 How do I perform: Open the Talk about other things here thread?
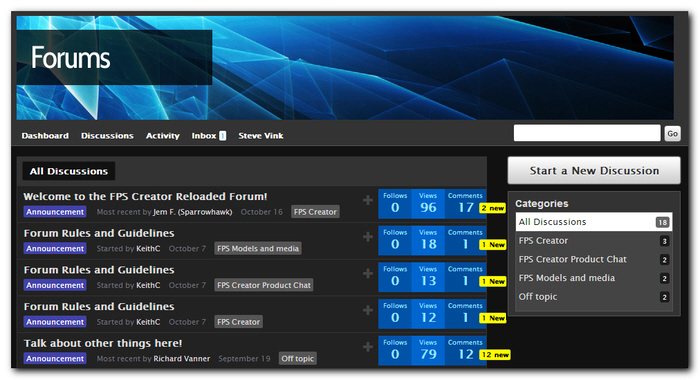pos(103,343)
